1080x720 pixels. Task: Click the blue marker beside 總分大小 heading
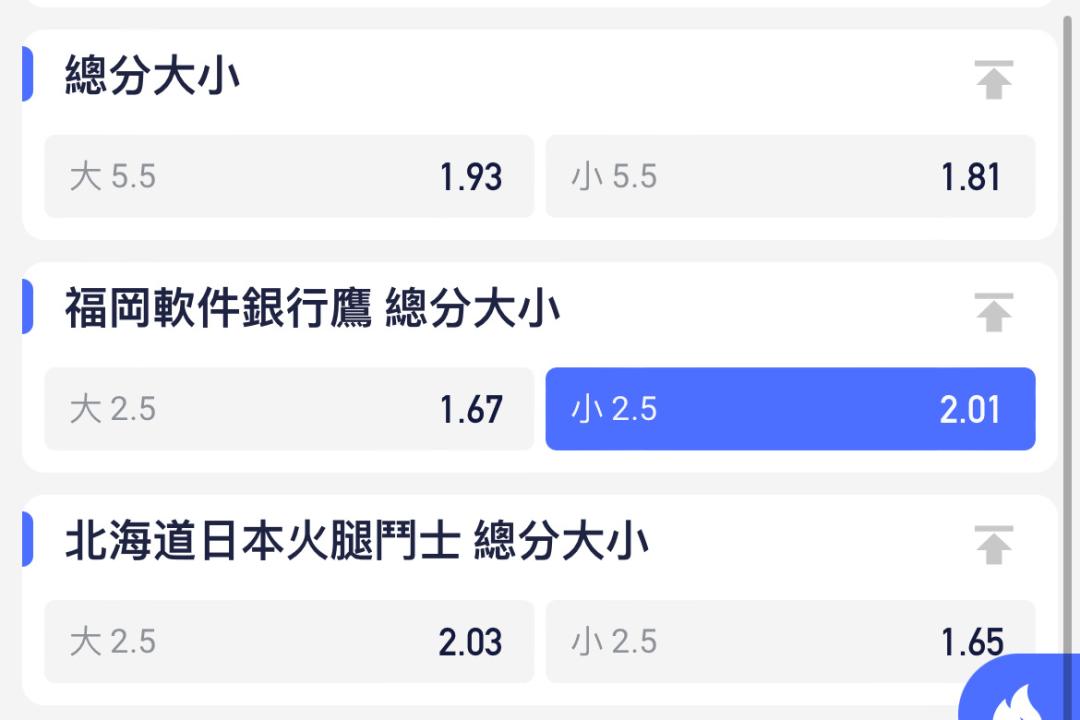(x=28, y=75)
